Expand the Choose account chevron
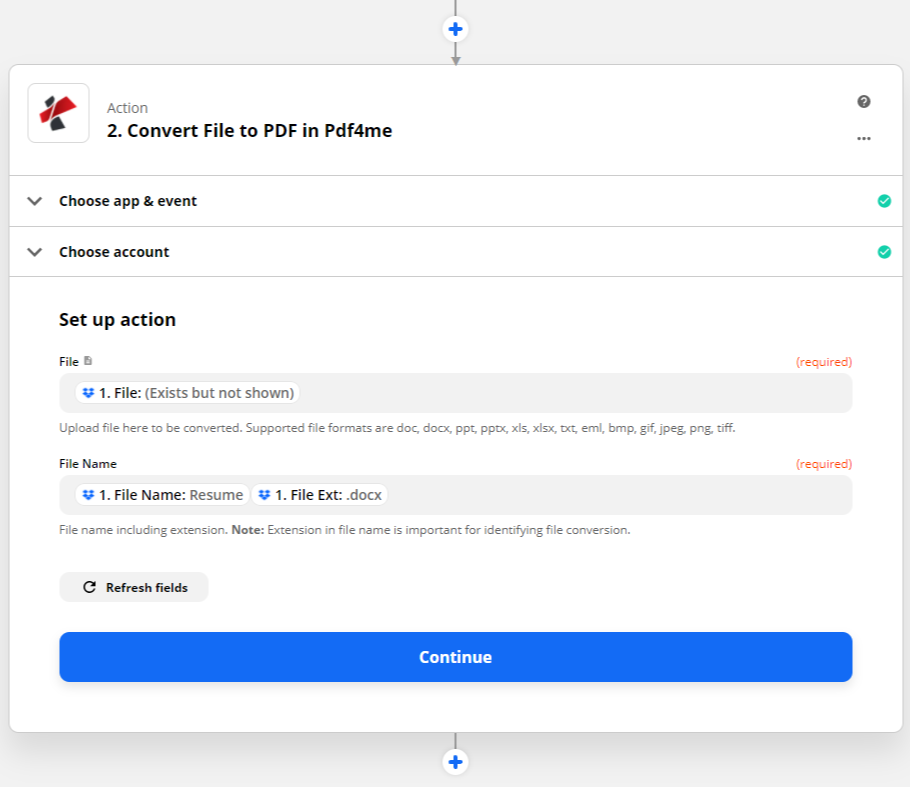The width and height of the screenshot is (910, 787). tap(35, 252)
